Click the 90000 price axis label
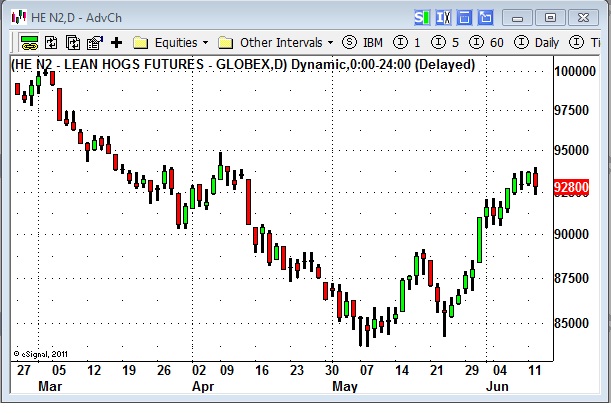The height and width of the screenshot is (414, 611). point(571,234)
